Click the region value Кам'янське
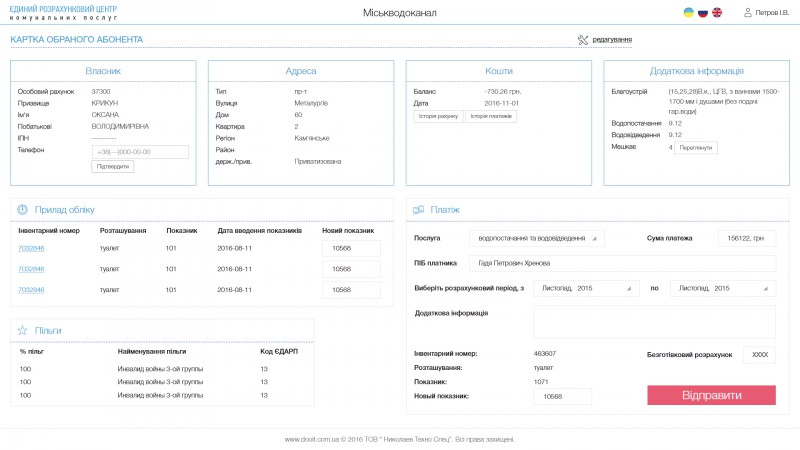The width and height of the screenshot is (800, 450). click(312, 138)
